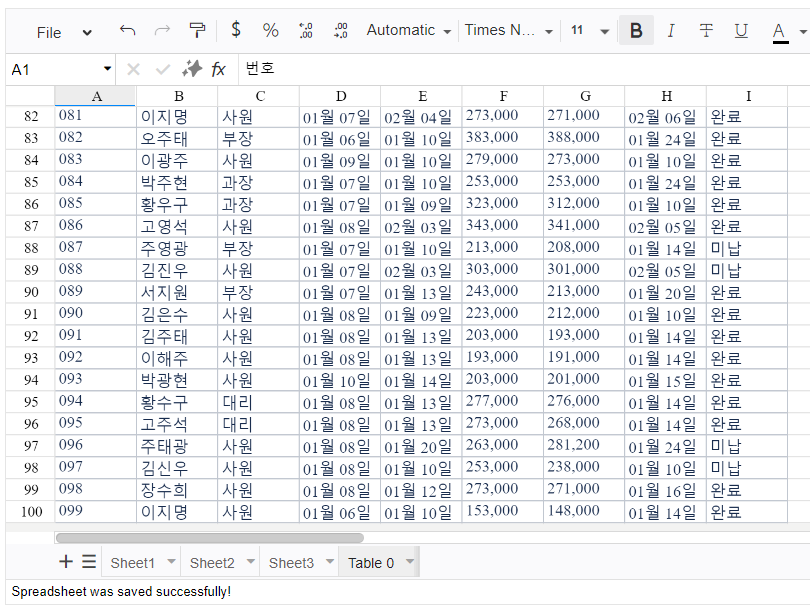Select the 238,000 amount cell
The width and height of the screenshot is (810, 612).
pos(584,468)
